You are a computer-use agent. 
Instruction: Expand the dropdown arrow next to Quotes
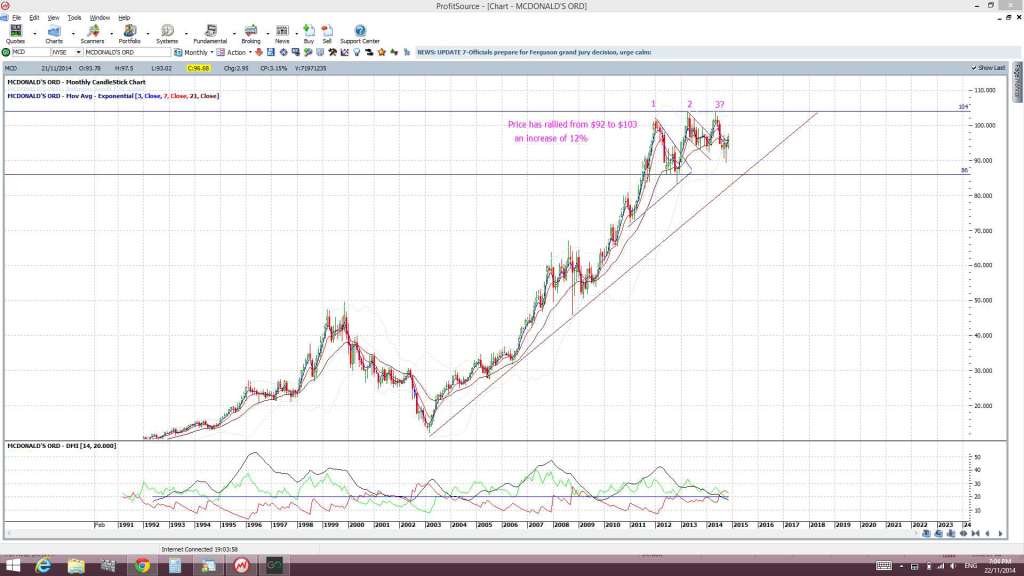35,33
